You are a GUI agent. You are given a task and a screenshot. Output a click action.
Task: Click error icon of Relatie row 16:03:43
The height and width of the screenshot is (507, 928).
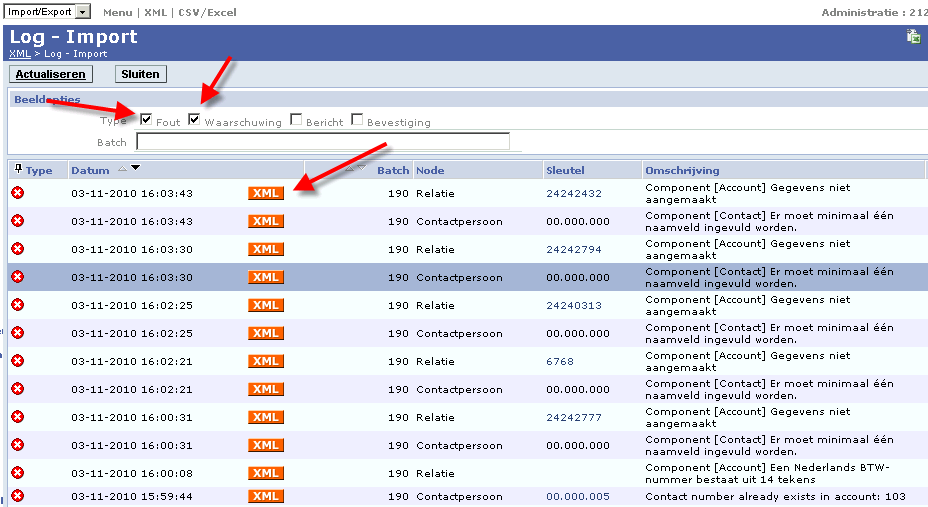click(18, 192)
